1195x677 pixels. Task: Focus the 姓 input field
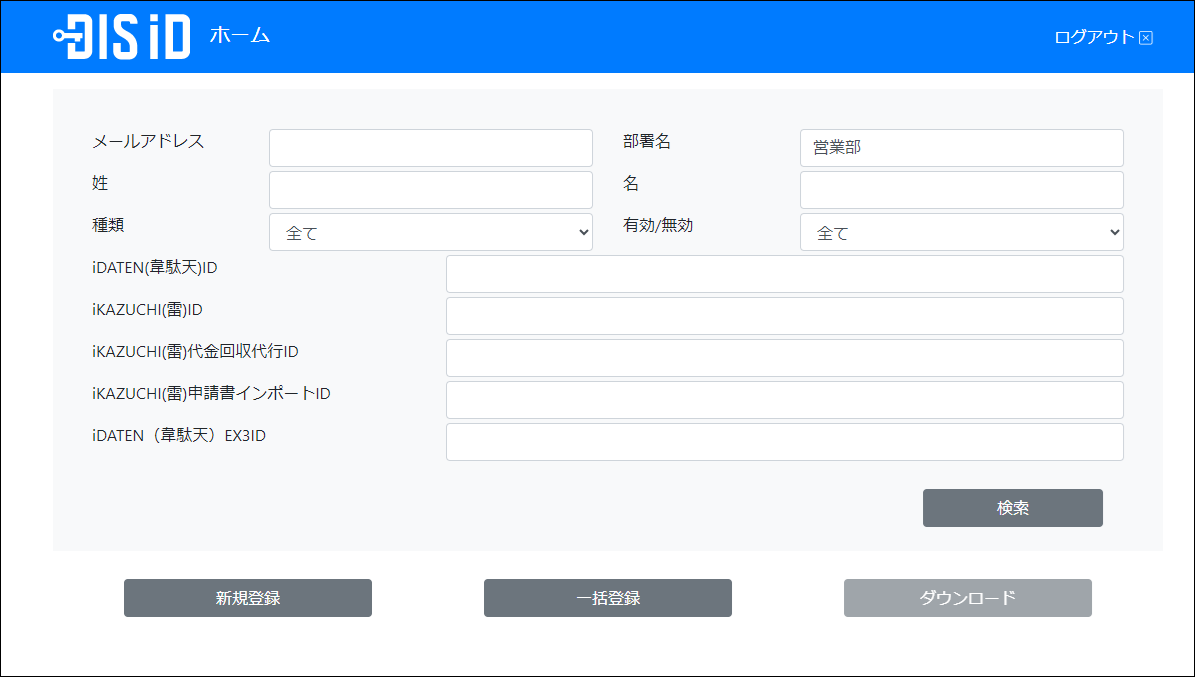[x=431, y=190]
